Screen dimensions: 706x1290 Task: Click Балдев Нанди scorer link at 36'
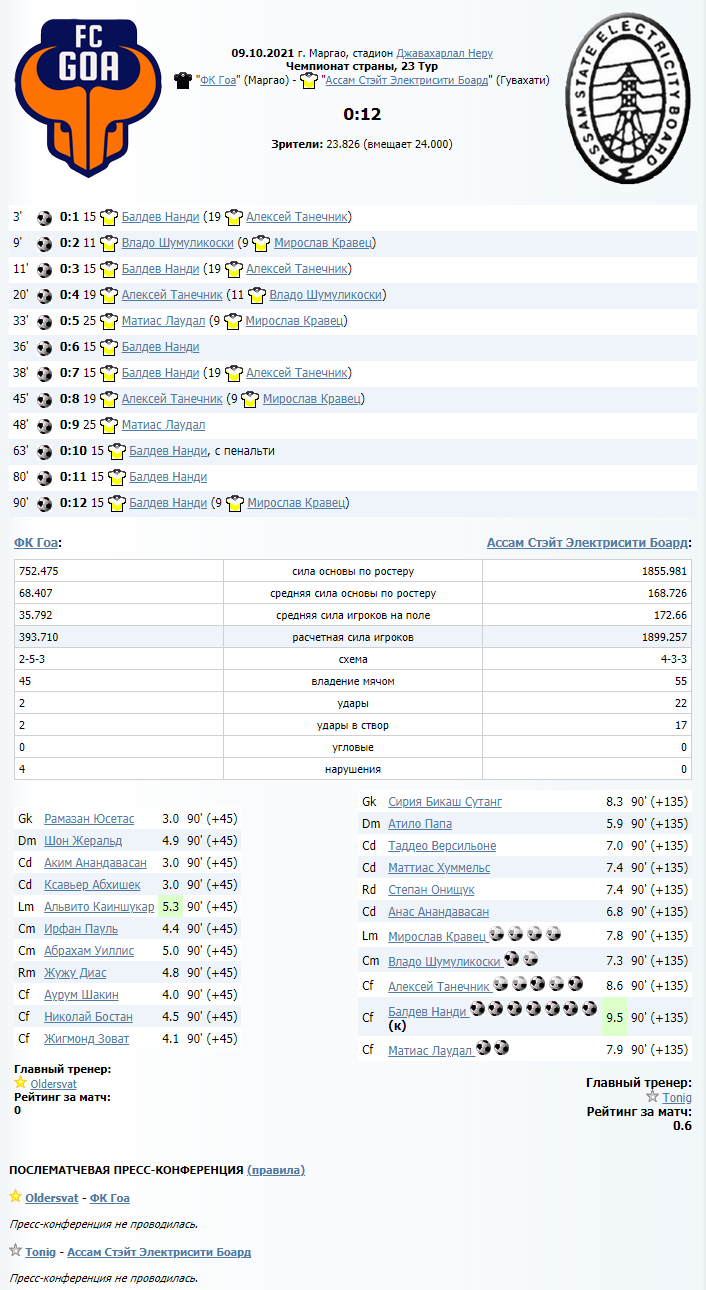click(x=160, y=347)
